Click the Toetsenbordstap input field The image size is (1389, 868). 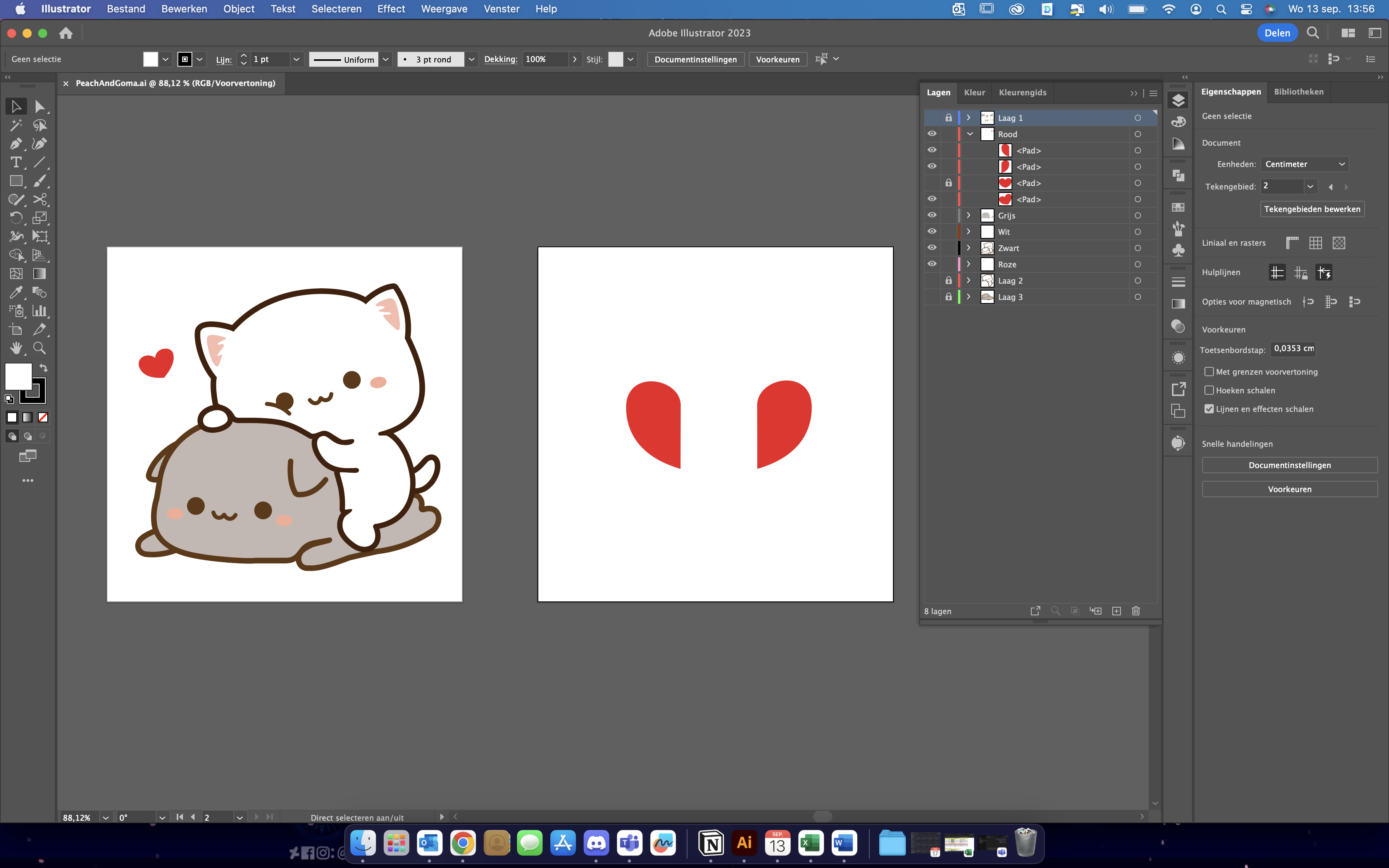click(x=1293, y=348)
